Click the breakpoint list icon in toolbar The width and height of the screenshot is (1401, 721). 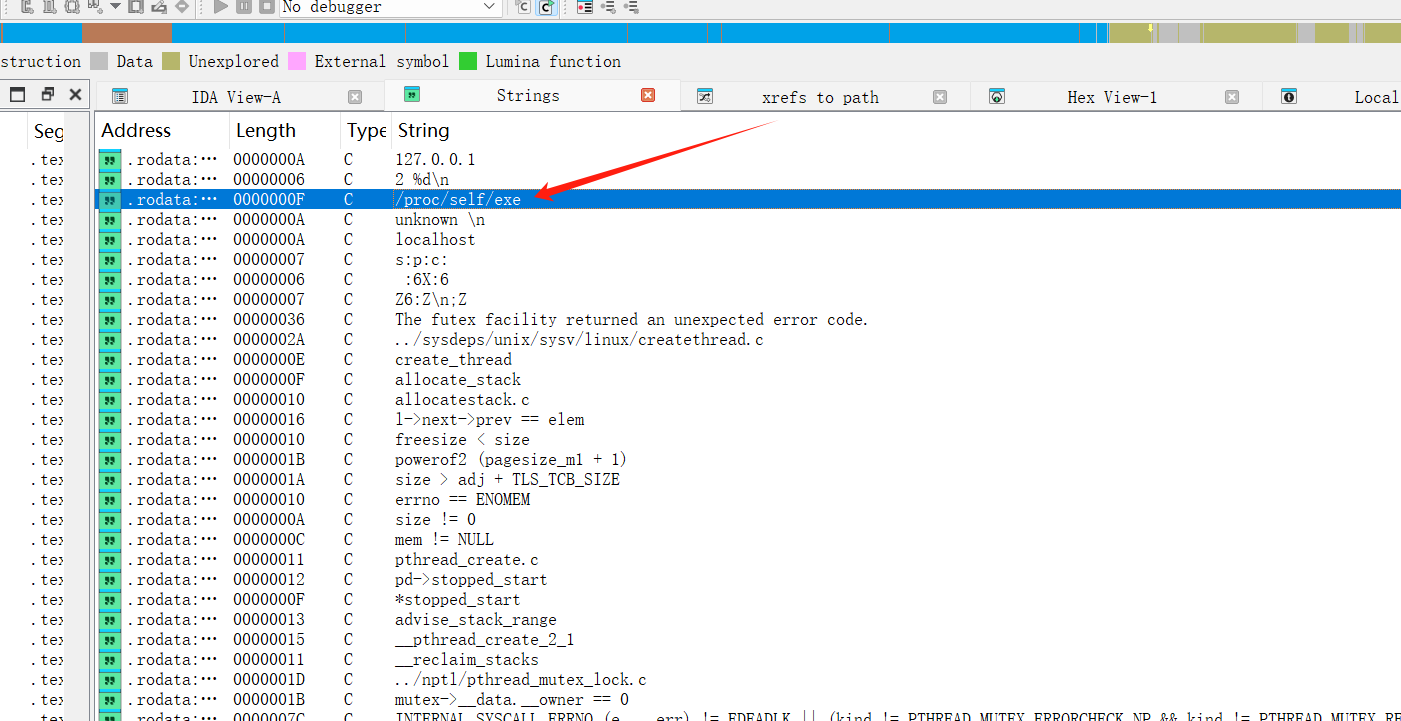point(584,7)
